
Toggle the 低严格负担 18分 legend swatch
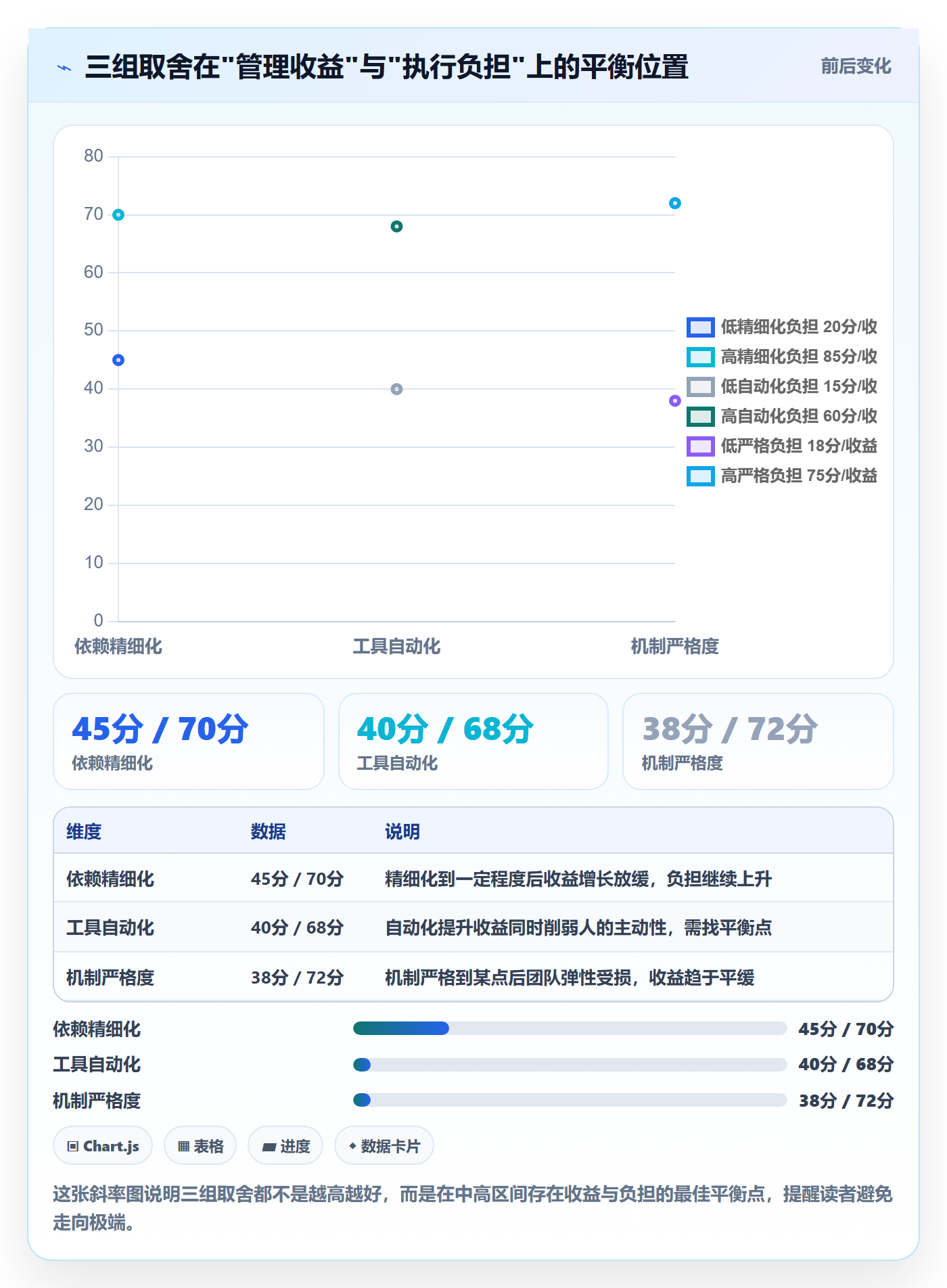pyautogui.click(x=700, y=446)
